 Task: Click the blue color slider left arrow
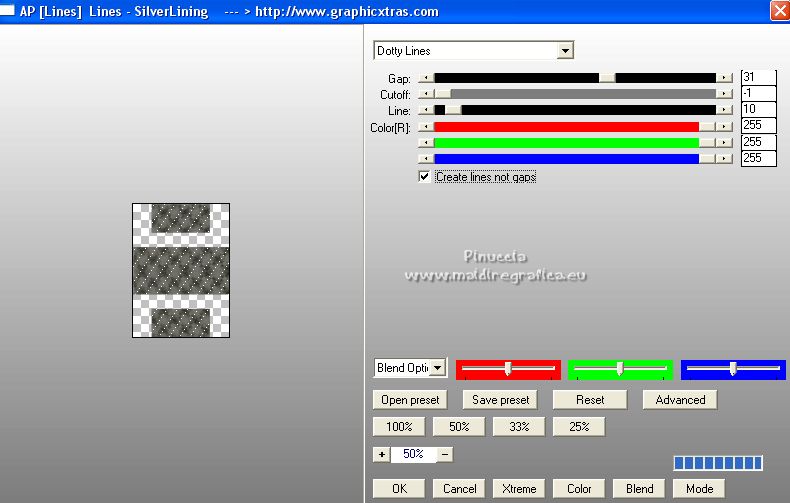[x=426, y=159]
